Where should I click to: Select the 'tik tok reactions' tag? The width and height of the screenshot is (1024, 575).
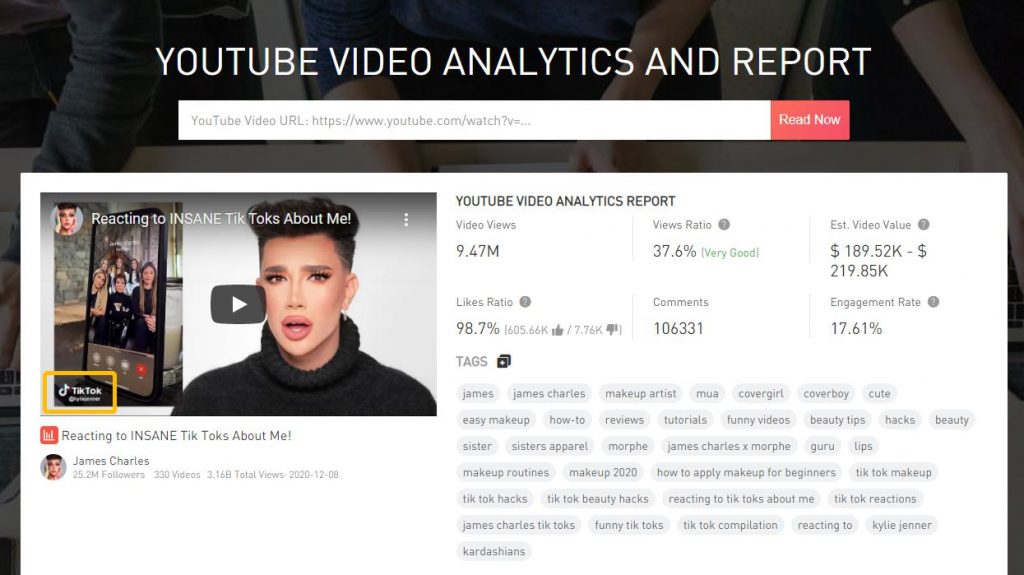[x=875, y=499]
